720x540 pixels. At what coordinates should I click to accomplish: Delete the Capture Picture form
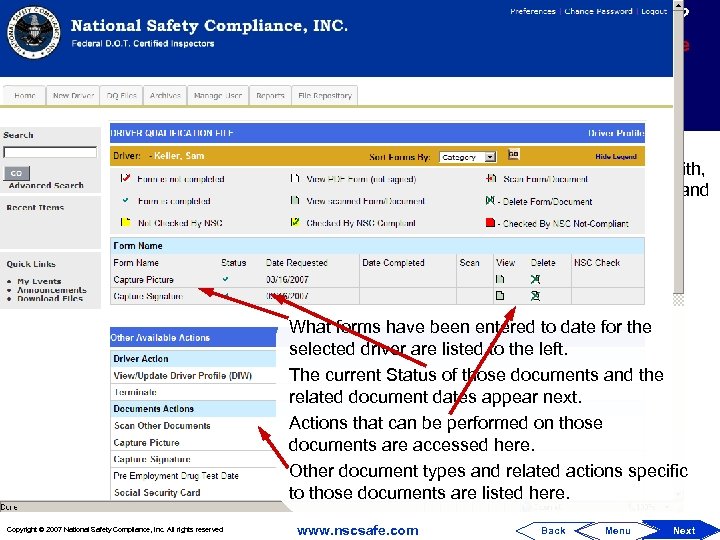pyautogui.click(x=535, y=279)
